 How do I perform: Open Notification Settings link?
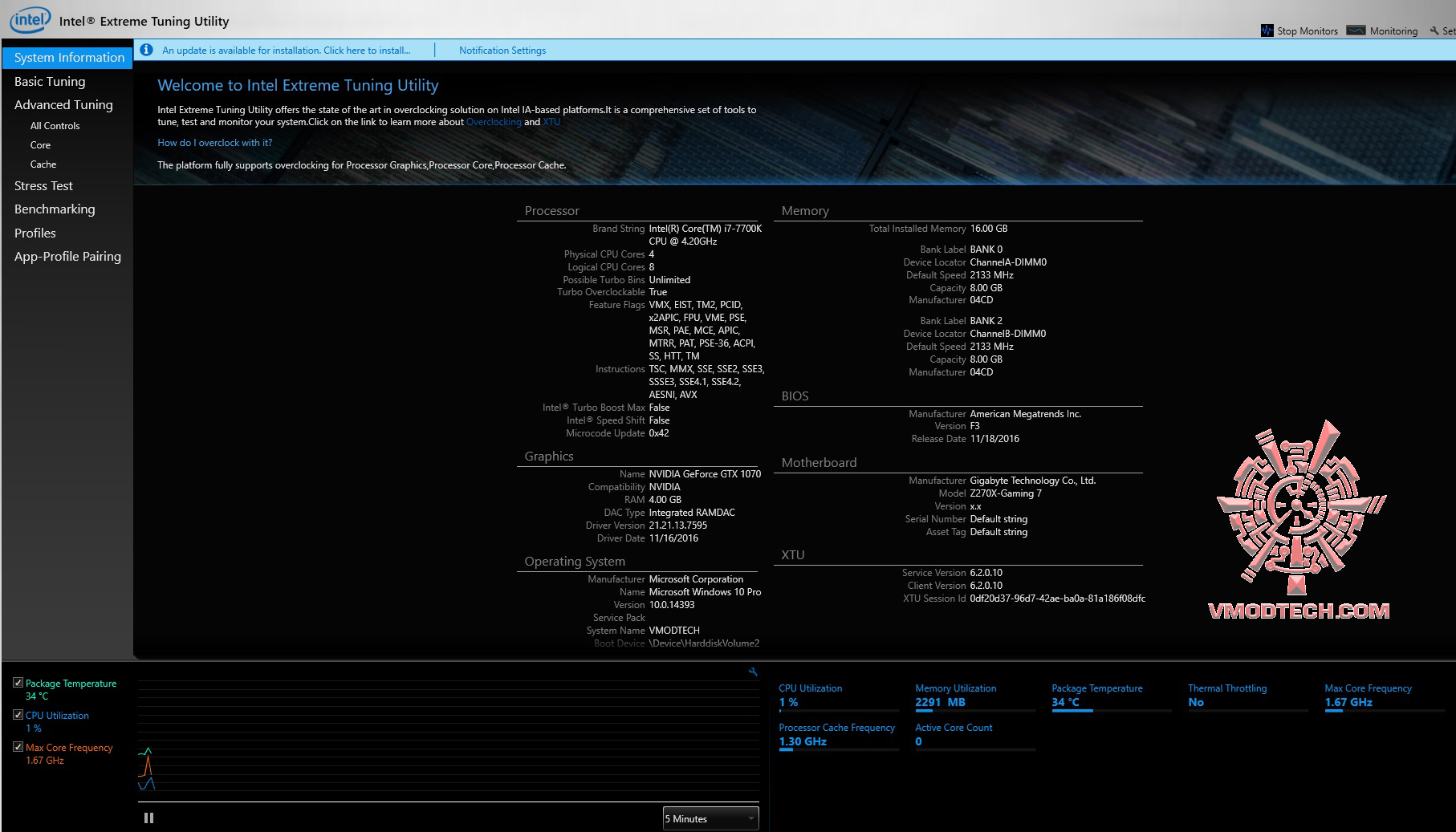click(502, 51)
